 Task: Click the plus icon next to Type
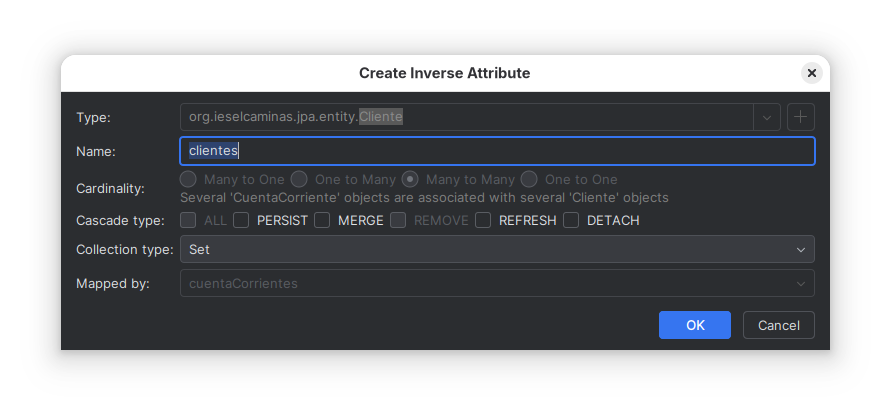[x=800, y=117]
